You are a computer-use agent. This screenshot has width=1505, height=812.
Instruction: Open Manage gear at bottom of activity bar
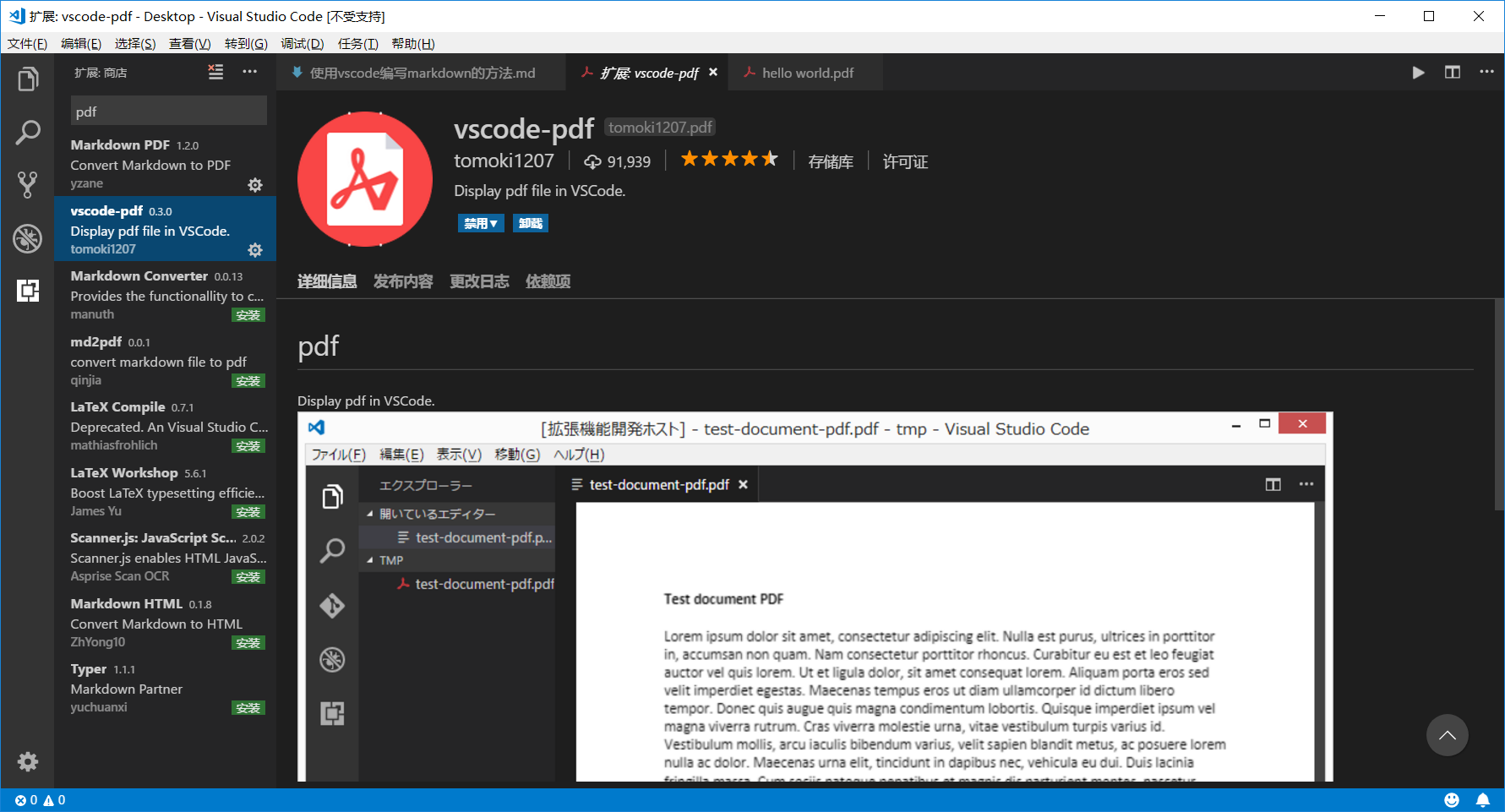click(28, 761)
